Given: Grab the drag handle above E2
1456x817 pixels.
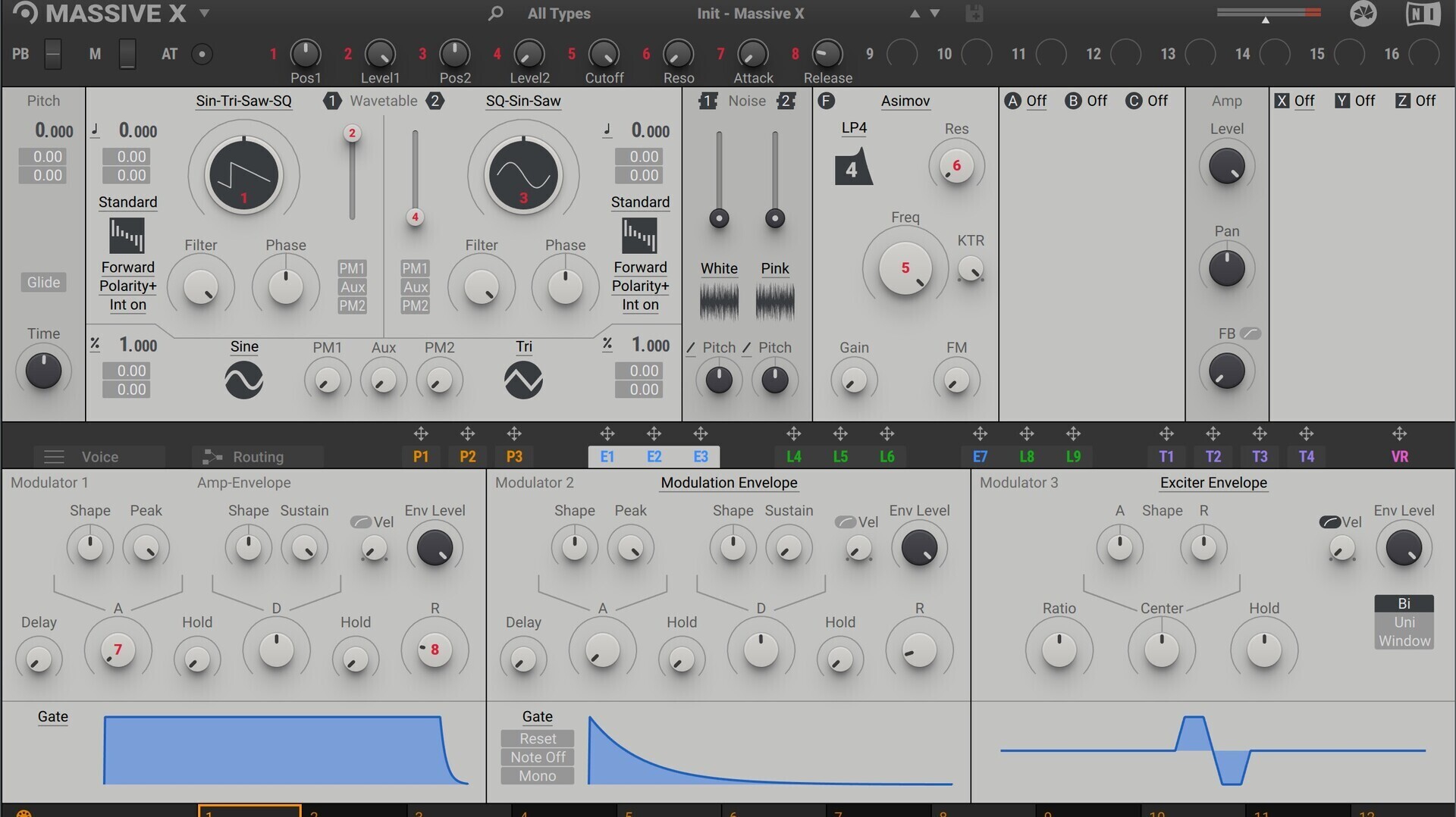Looking at the screenshot, I should 654,434.
